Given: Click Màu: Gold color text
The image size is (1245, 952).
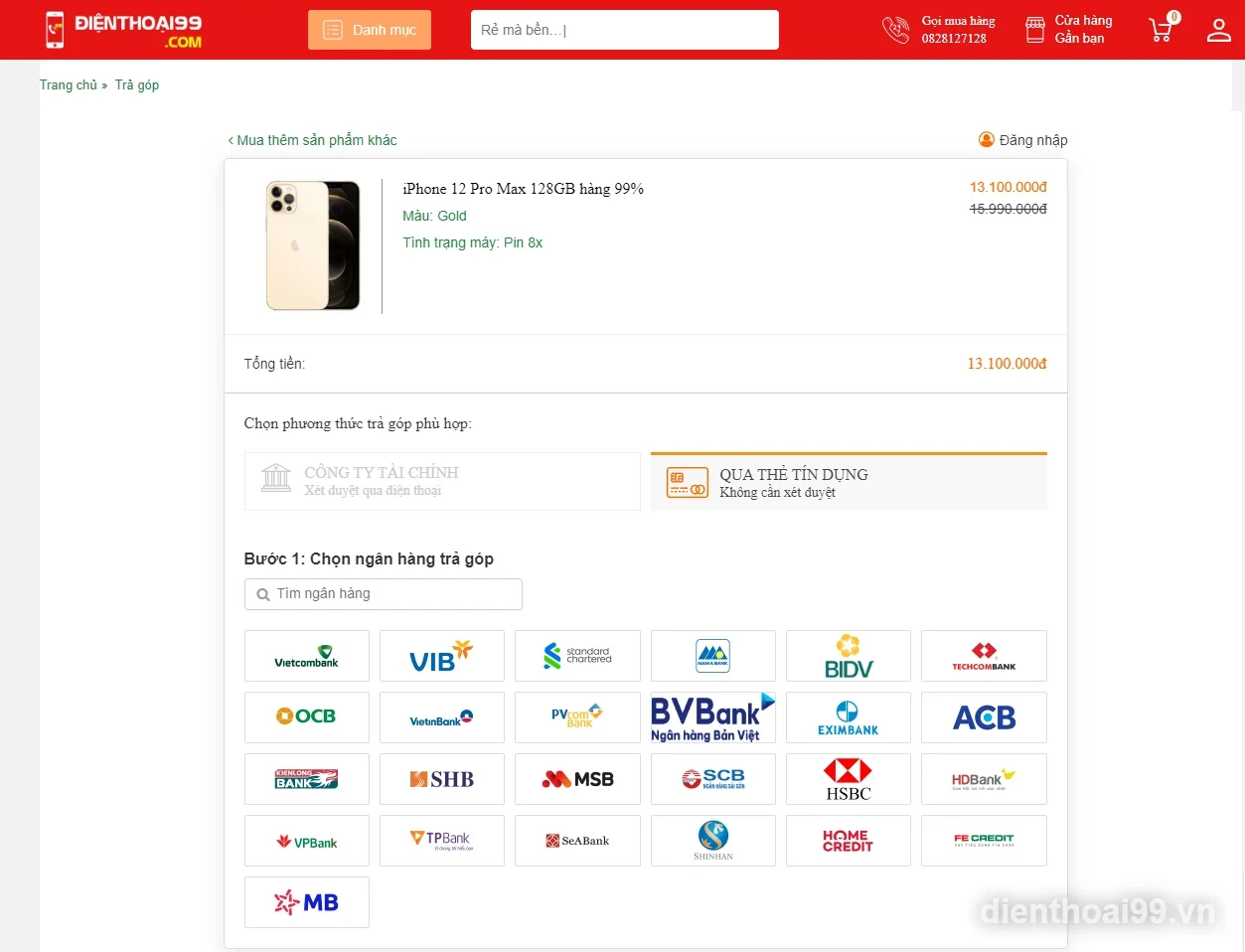Looking at the screenshot, I should click(x=434, y=216).
